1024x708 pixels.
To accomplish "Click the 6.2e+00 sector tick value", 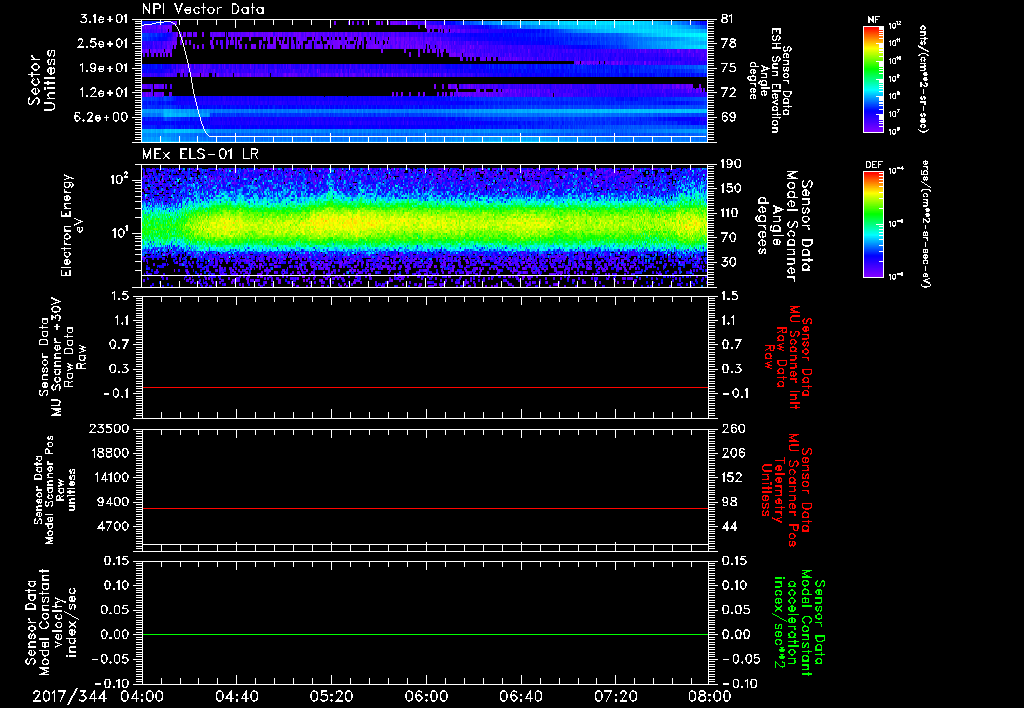I will 103,117.
